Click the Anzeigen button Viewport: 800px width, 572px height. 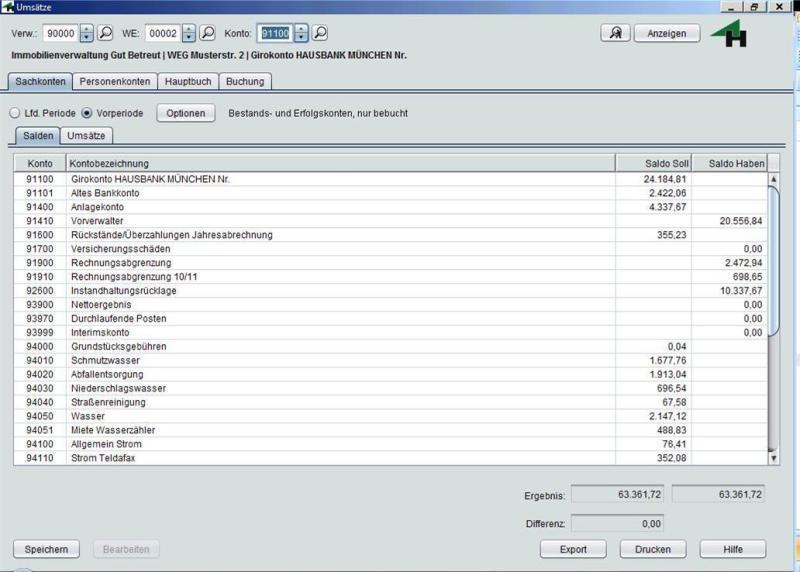tap(666, 33)
